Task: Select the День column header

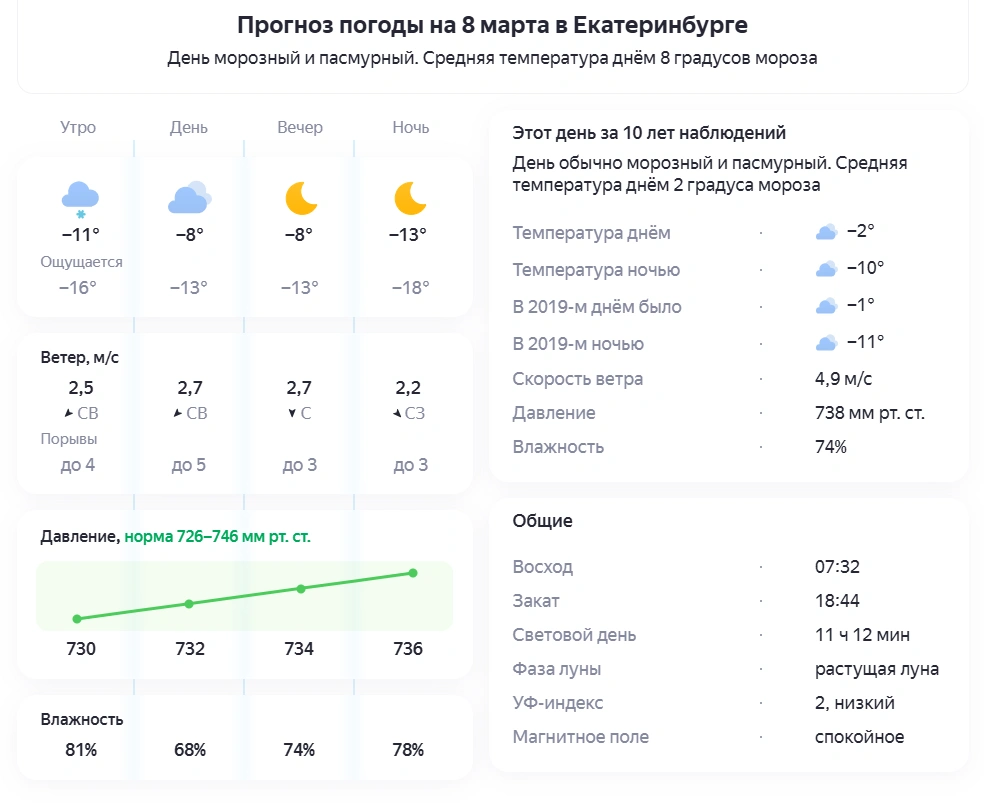Action: [189, 127]
